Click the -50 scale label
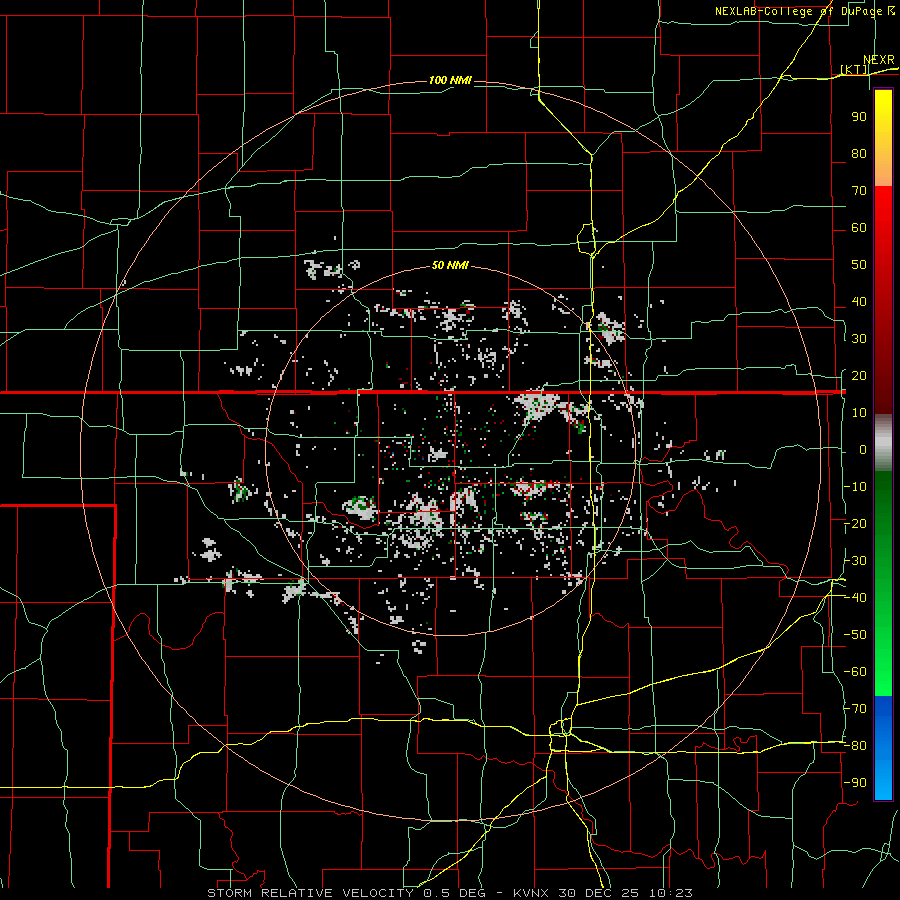 coord(855,635)
